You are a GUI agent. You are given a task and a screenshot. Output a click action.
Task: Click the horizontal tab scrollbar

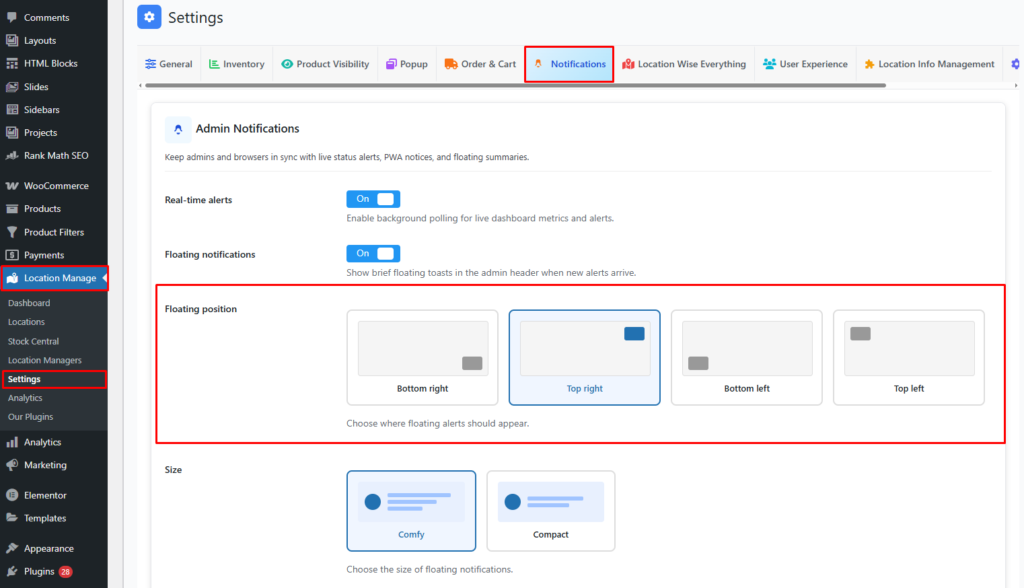(x=510, y=85)
